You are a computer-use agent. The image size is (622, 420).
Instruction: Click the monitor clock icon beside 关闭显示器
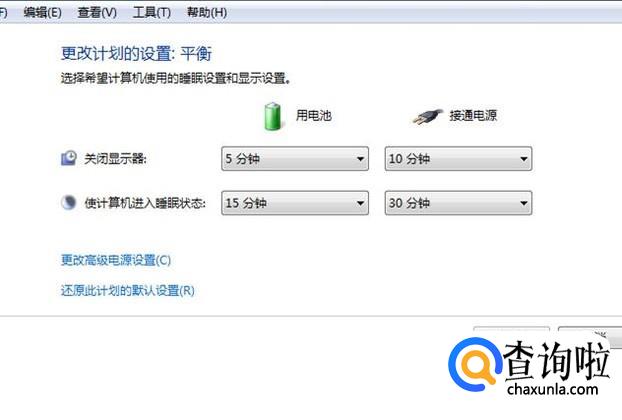pyautogui.click(x=69, y=158)
